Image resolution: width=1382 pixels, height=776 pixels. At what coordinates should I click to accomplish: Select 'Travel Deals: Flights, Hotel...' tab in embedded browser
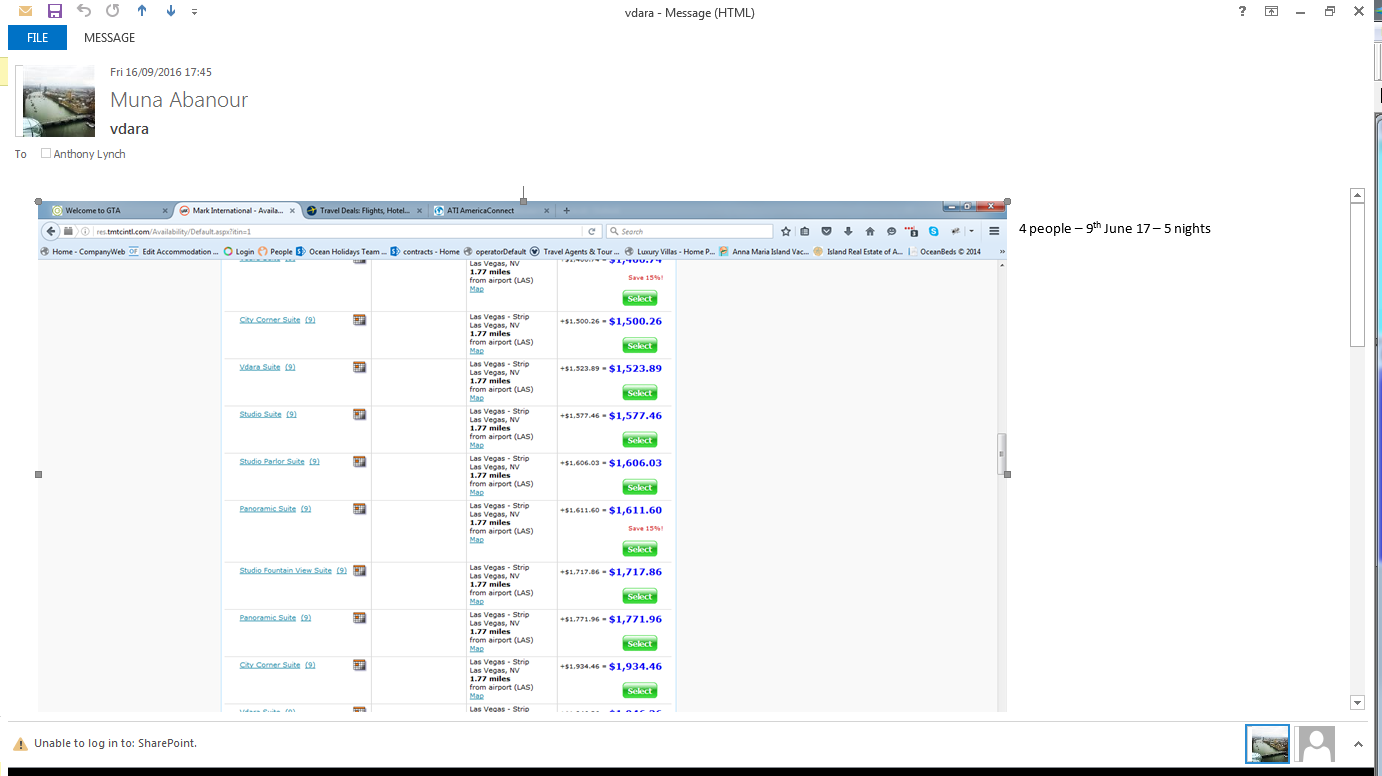(x=366, y=211)
